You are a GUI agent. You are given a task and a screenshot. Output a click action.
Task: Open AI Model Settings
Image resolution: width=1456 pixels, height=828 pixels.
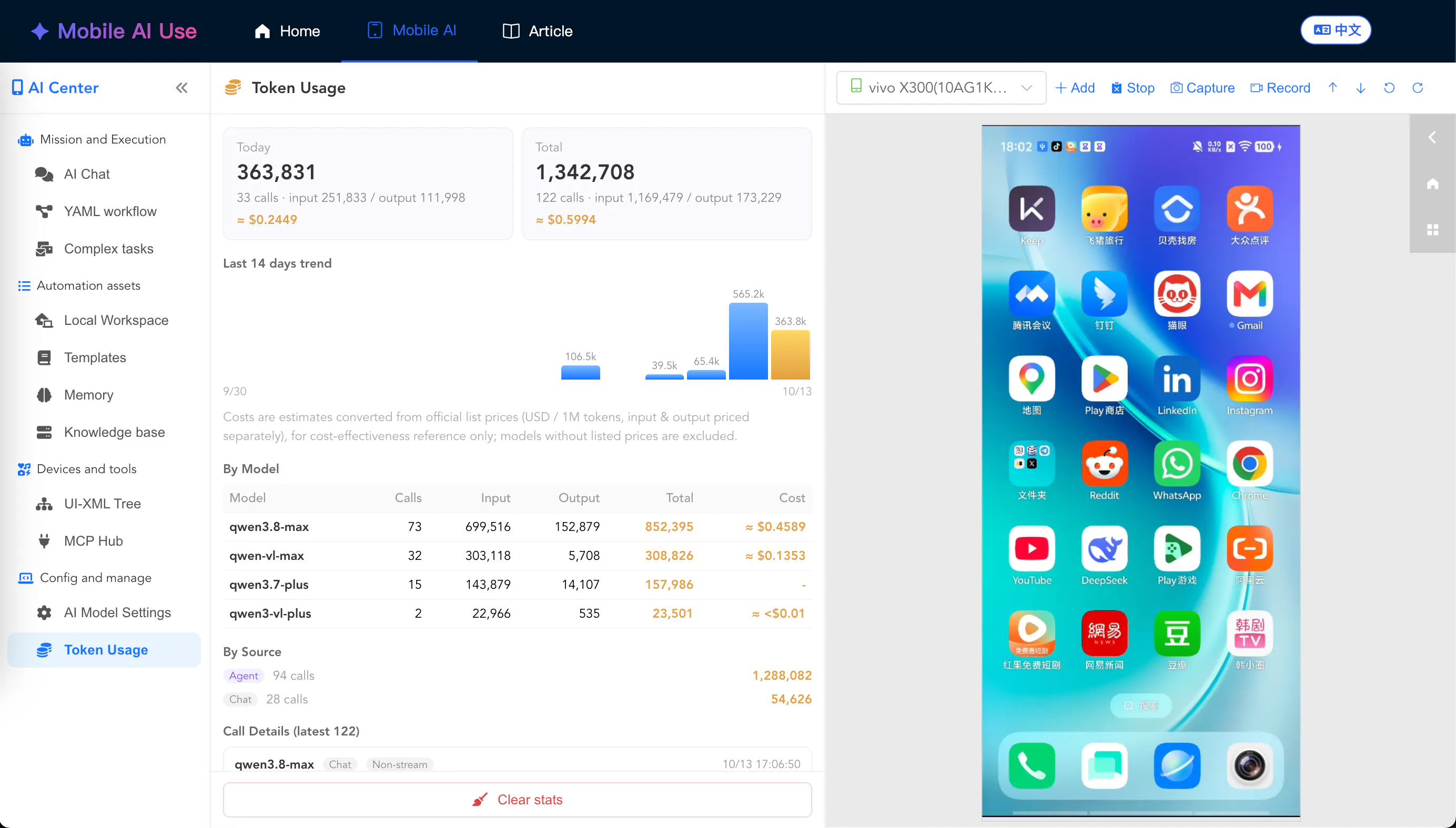pyautogui.click(x=104, y=612)
